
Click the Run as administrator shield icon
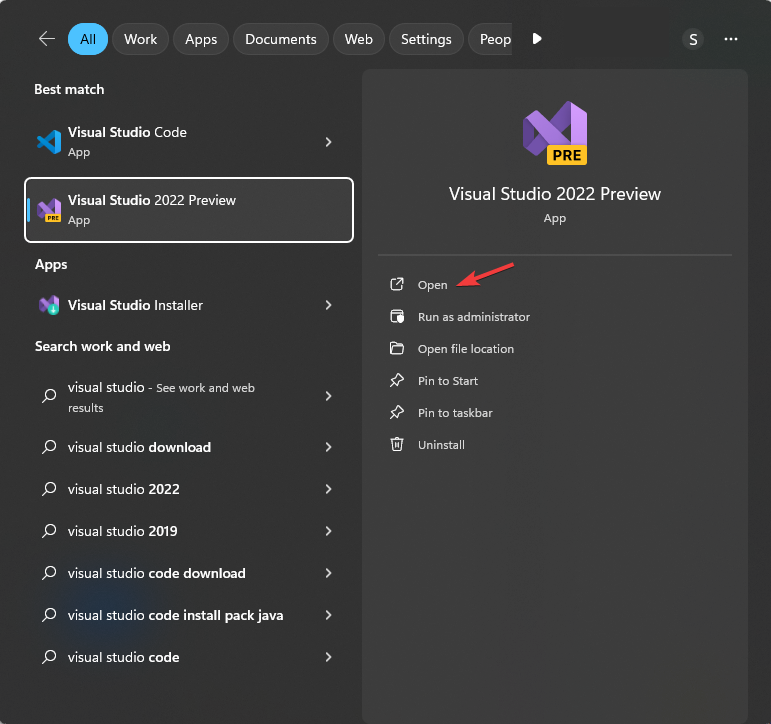(397, 316)
